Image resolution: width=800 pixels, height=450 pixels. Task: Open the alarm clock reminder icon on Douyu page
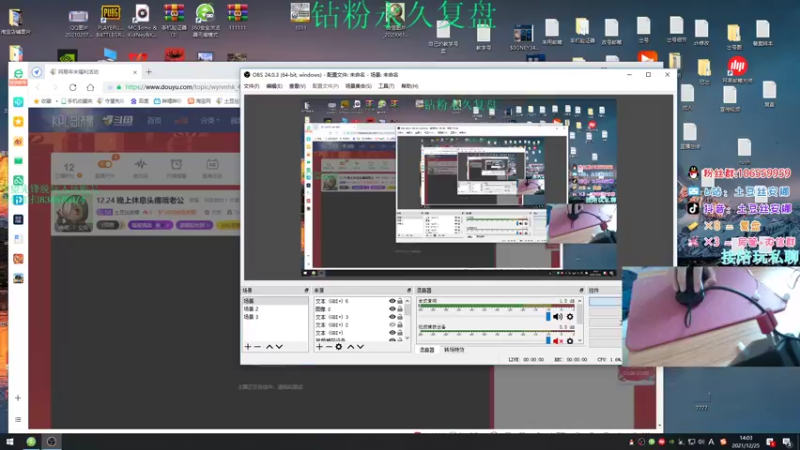(176, 164)
